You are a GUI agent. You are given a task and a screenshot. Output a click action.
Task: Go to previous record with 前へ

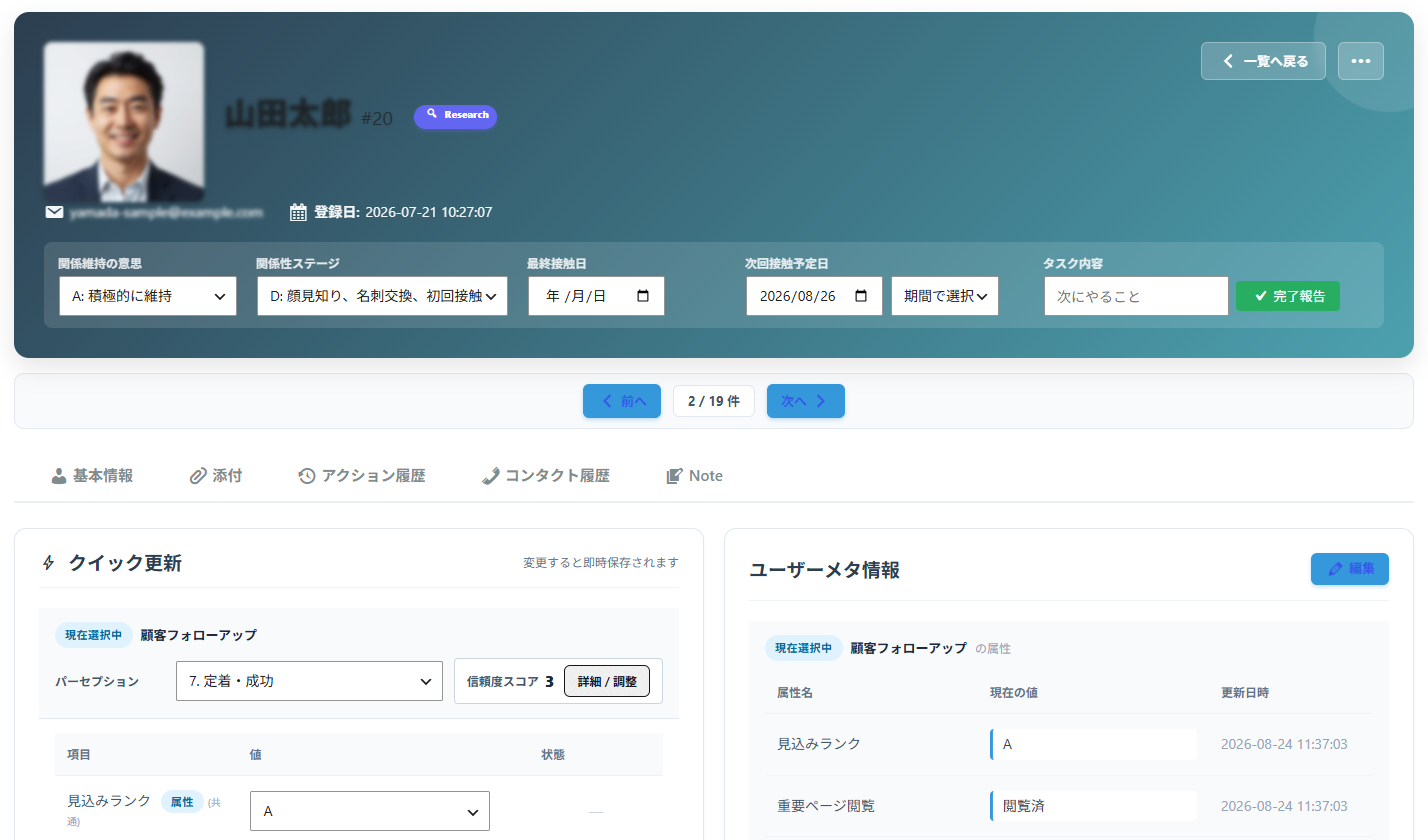pos(622,401)
